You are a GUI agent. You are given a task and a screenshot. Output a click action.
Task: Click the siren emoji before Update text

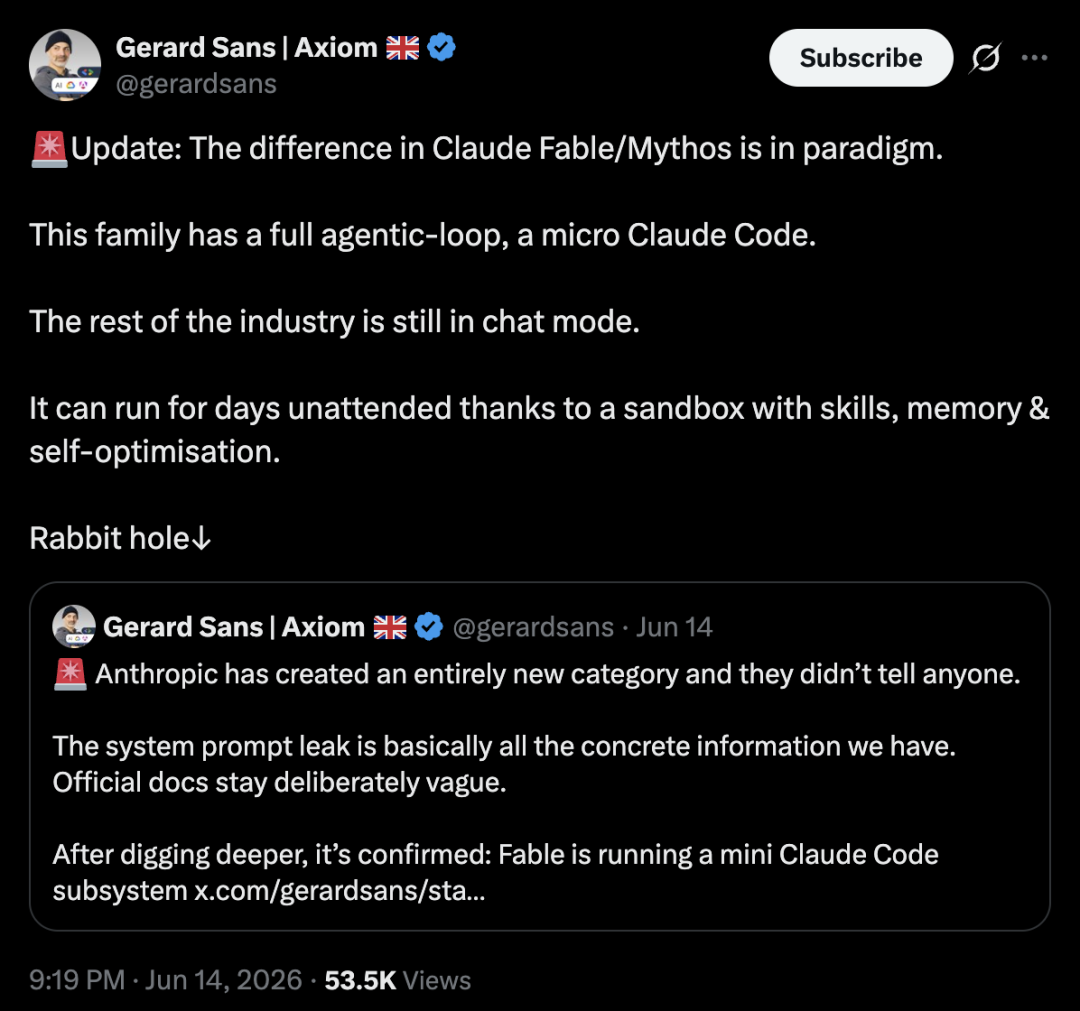pos(50,149)
